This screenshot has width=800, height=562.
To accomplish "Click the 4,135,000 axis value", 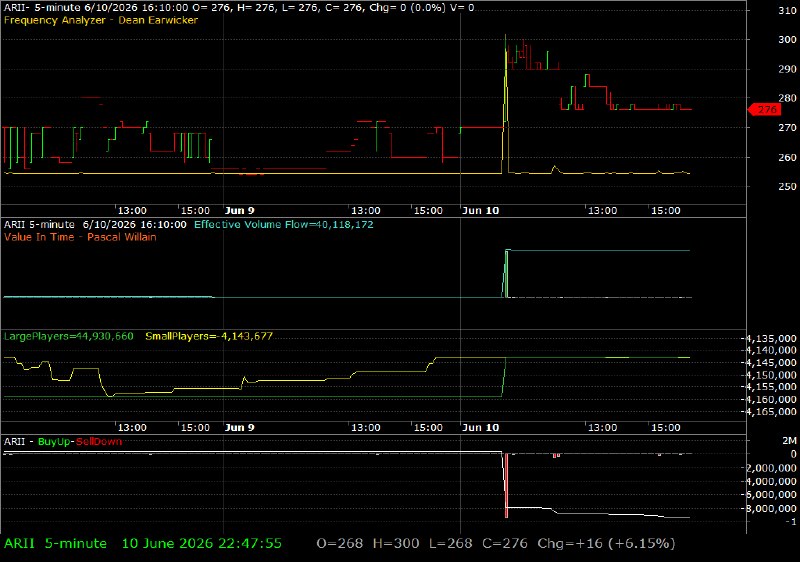I will [771, 339].
